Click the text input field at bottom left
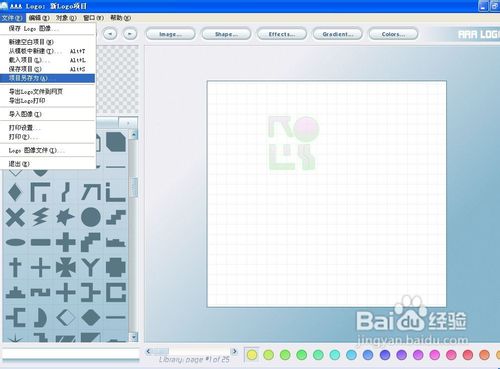This screenshot has height=369, width=500. click(x=70, y=353)
